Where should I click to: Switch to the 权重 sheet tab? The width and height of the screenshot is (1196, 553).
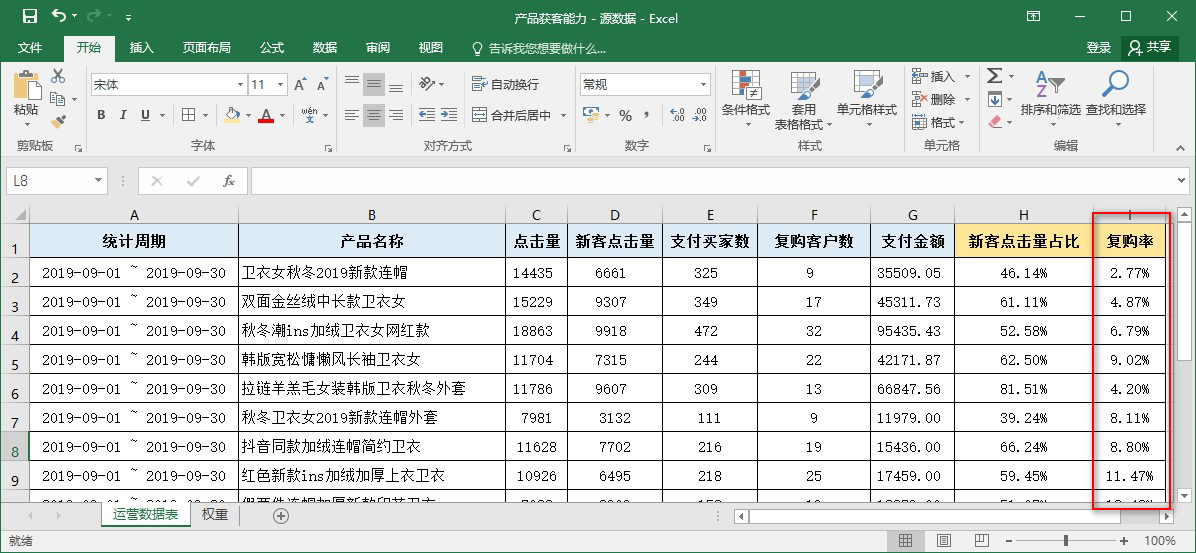tap(215, 515)
